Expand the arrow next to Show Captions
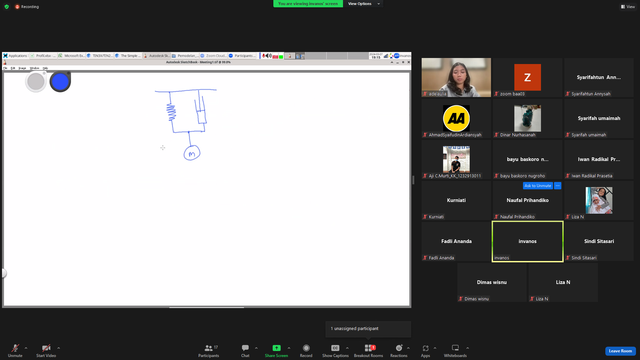The width and height of the screenshot is (640, 360). tap(347, 348)
